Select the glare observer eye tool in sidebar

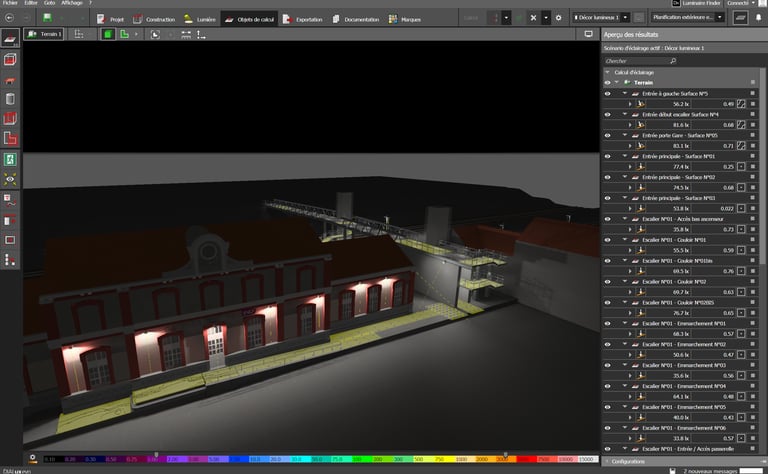pos(10,179)
